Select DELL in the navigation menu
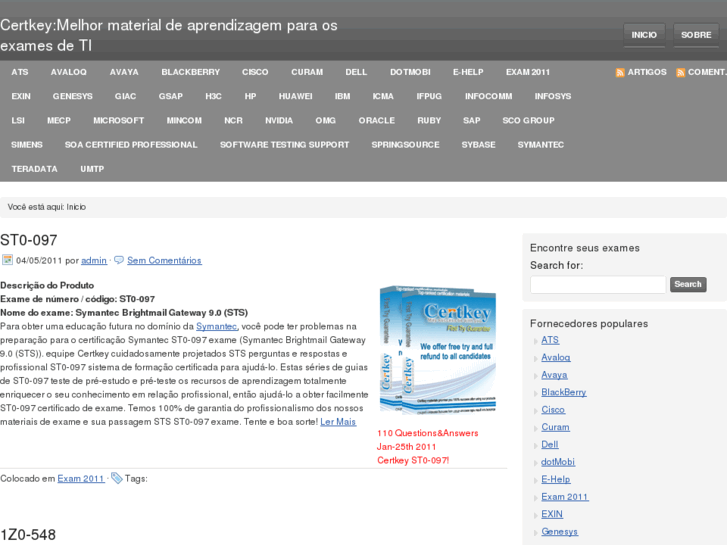 click(356, 72)
